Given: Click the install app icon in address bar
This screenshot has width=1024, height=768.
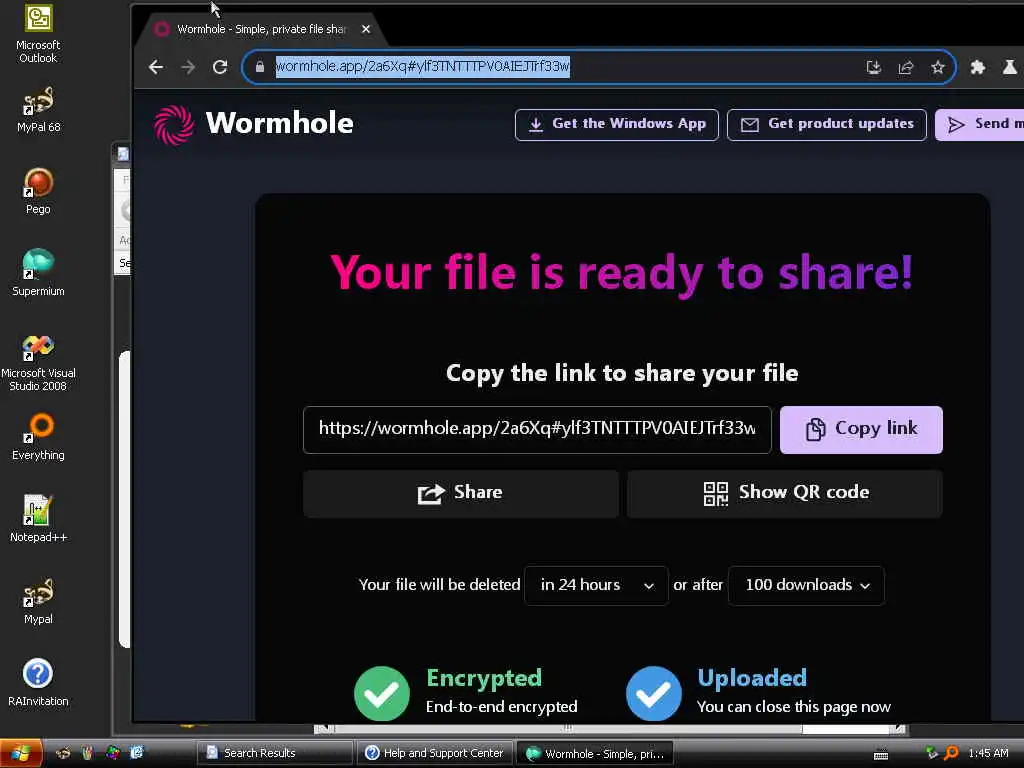Looking at the screenshot, I should point(873,67).
